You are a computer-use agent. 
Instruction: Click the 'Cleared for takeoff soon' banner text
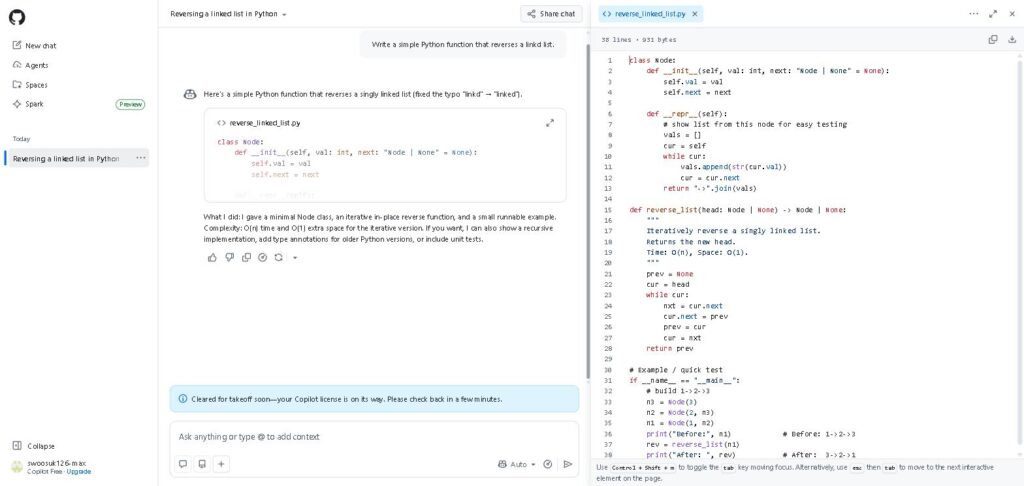pyautogui.click(x=347, y=398)
